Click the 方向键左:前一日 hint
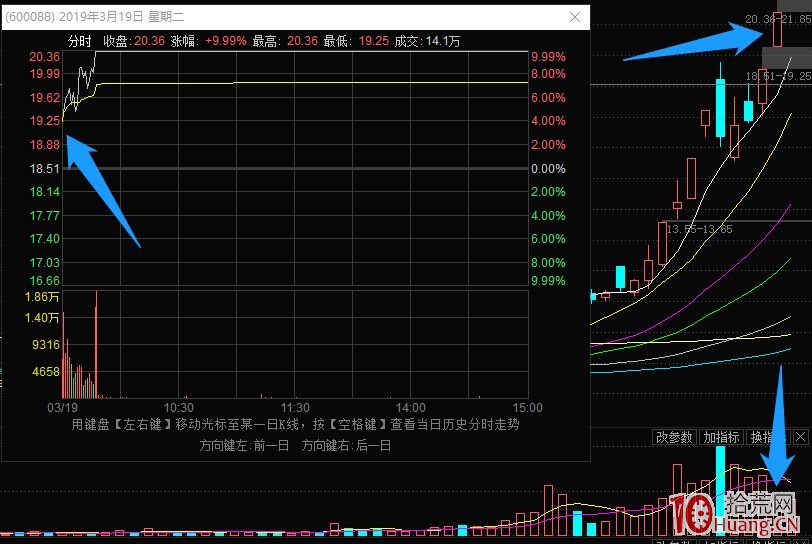Image resolution: width=812 pixels, height=544 pixels. [244, 446]
